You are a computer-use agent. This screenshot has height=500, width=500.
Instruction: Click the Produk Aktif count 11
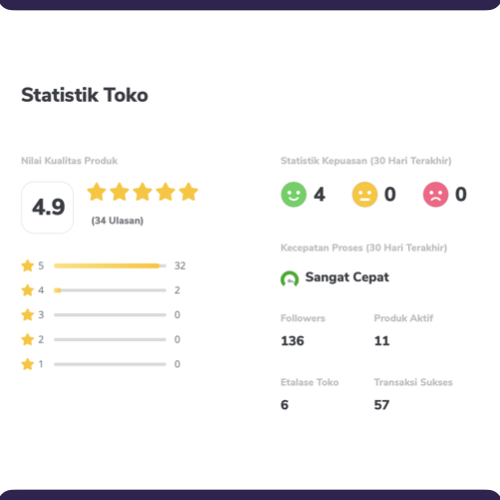(x=382, y=341)
